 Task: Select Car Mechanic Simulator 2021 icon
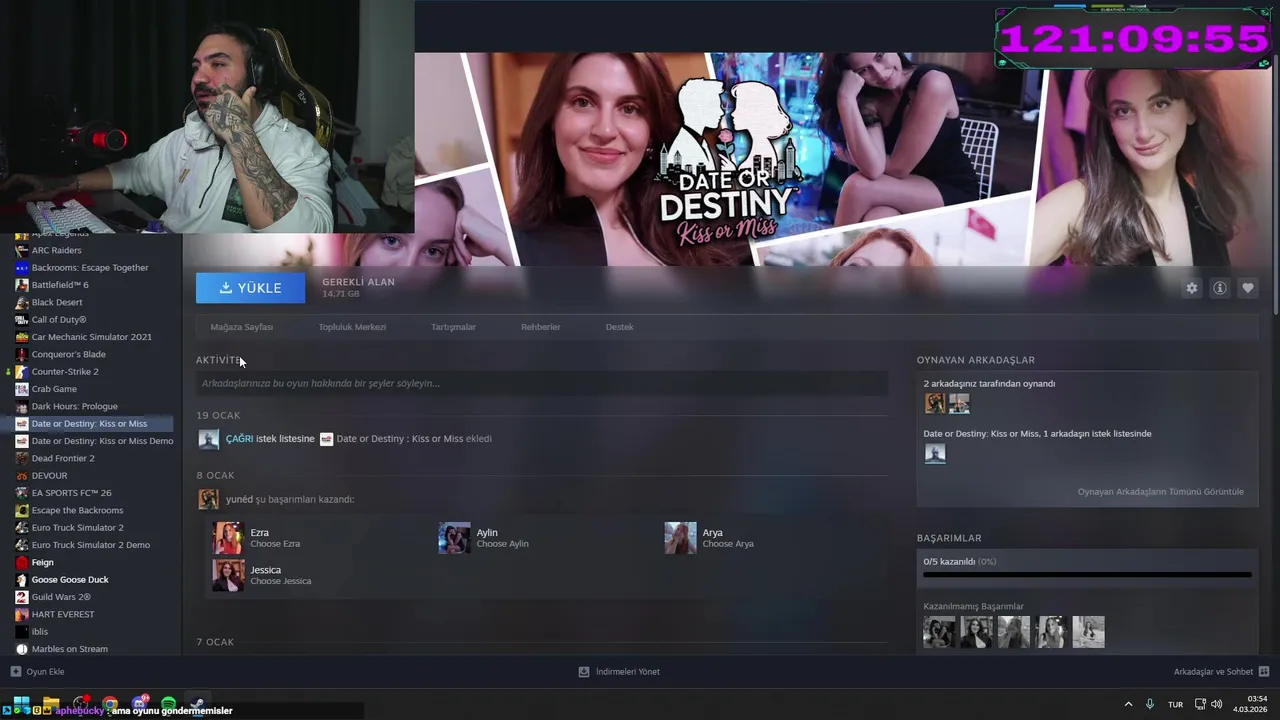(x=22, y=337)
